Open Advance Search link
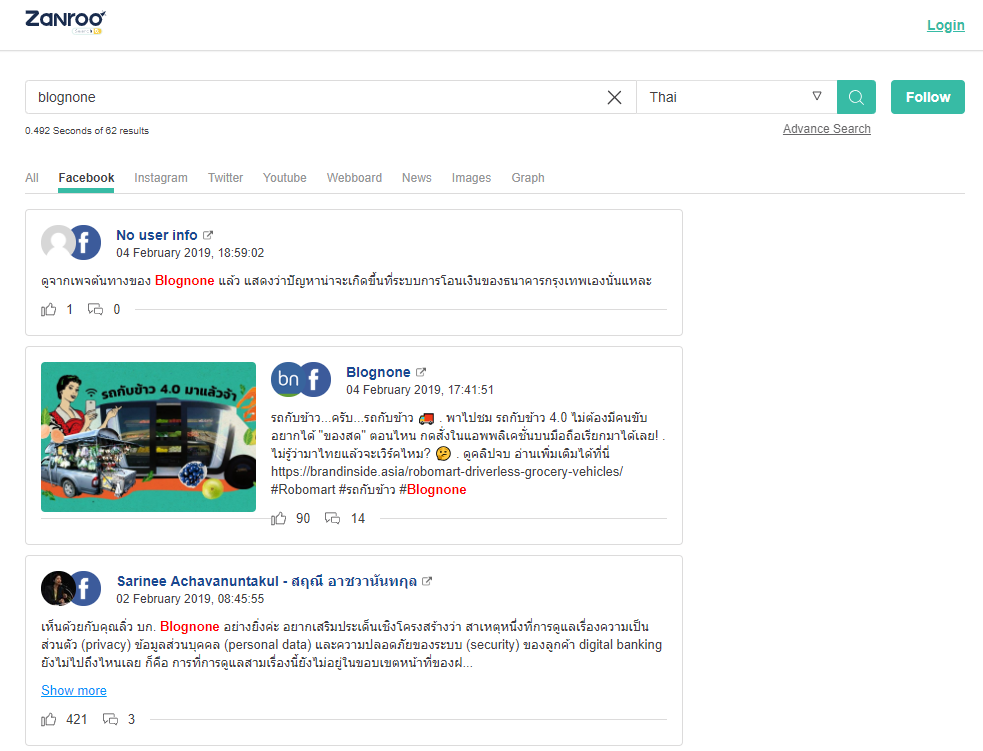Image resolution: width=983 pixels, height=751 pixels. (x=826, y=129)
